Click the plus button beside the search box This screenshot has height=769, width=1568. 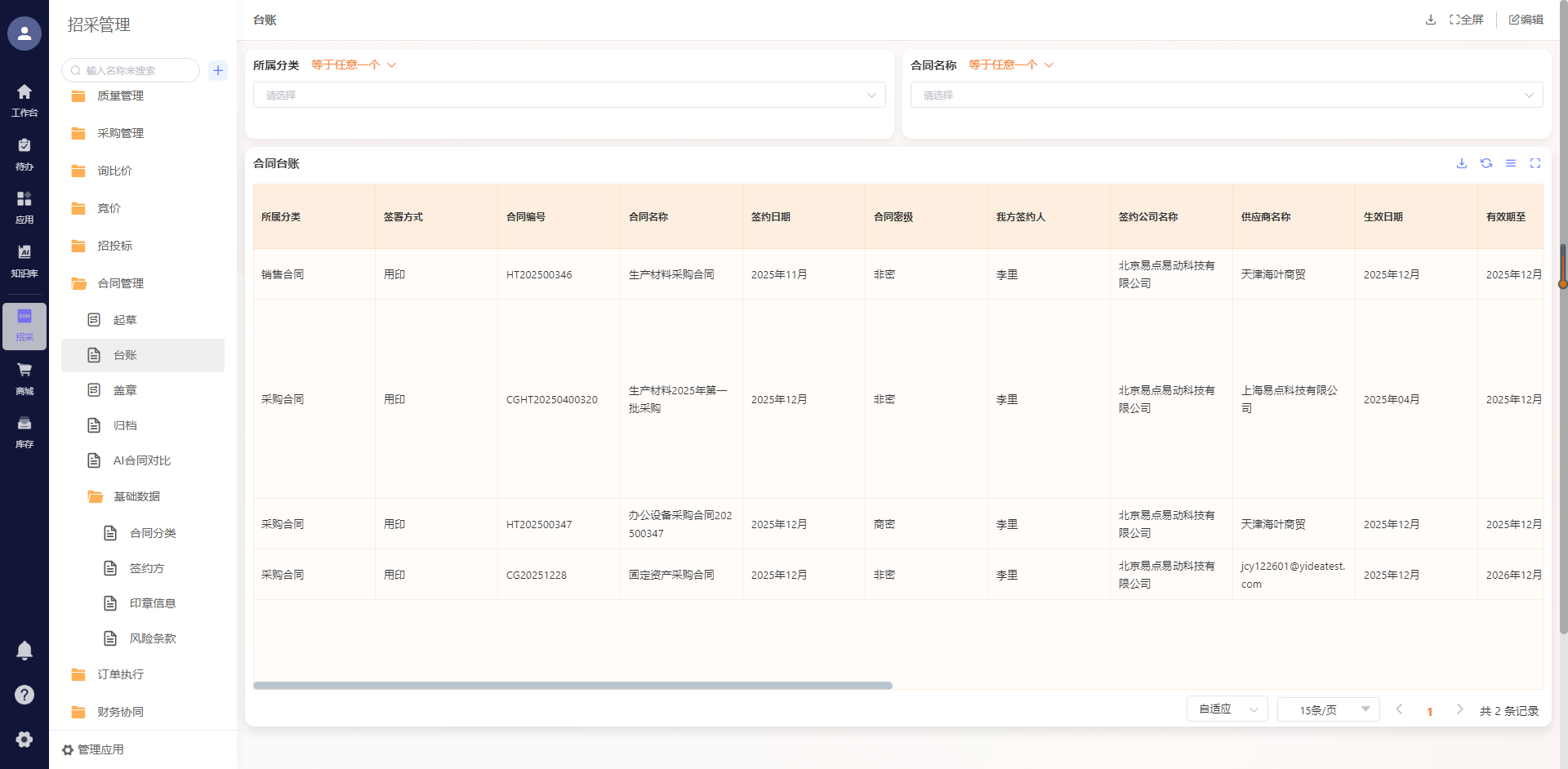pos(218,70)
